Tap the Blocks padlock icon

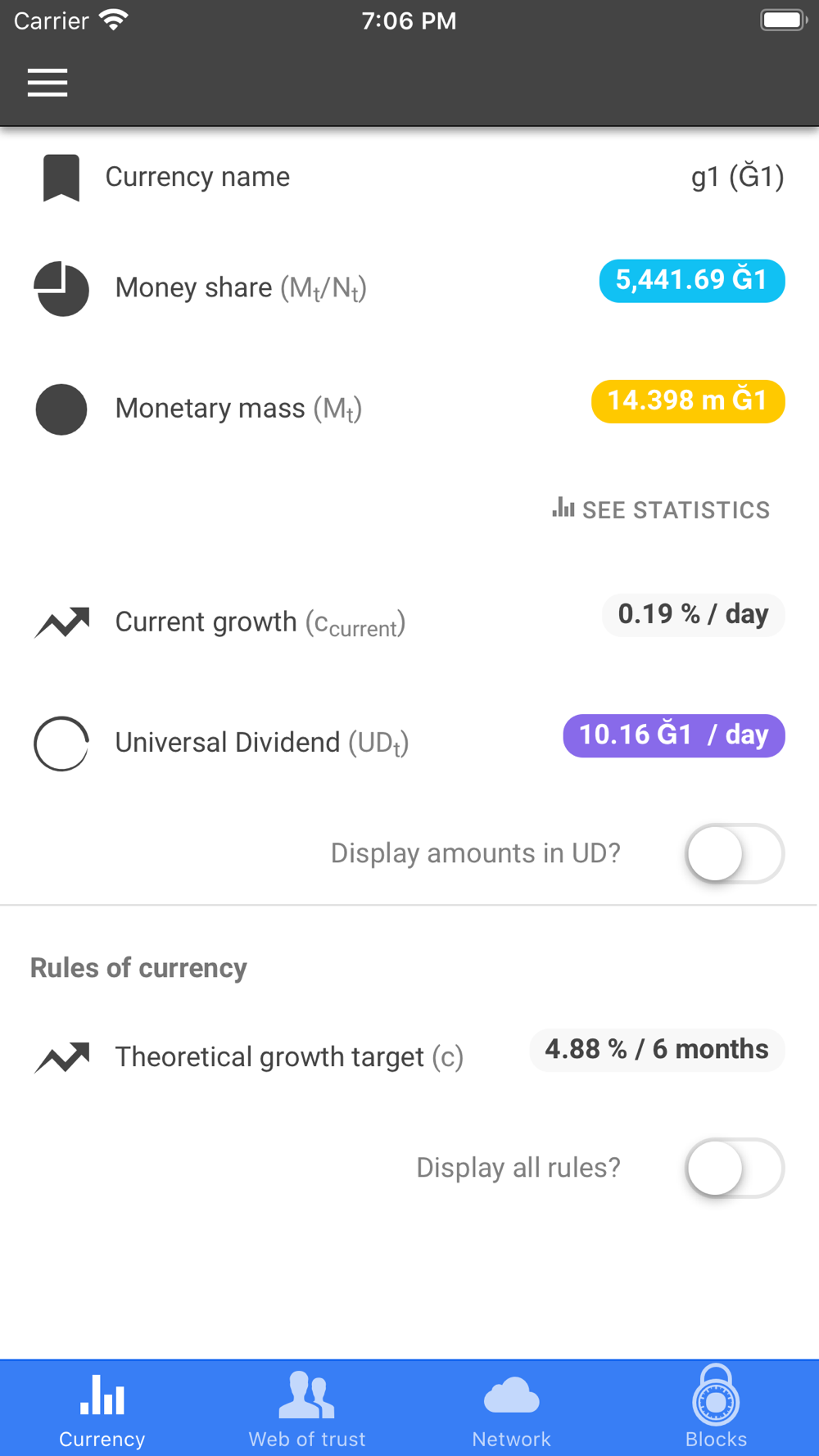click(x=716, y=1395)
